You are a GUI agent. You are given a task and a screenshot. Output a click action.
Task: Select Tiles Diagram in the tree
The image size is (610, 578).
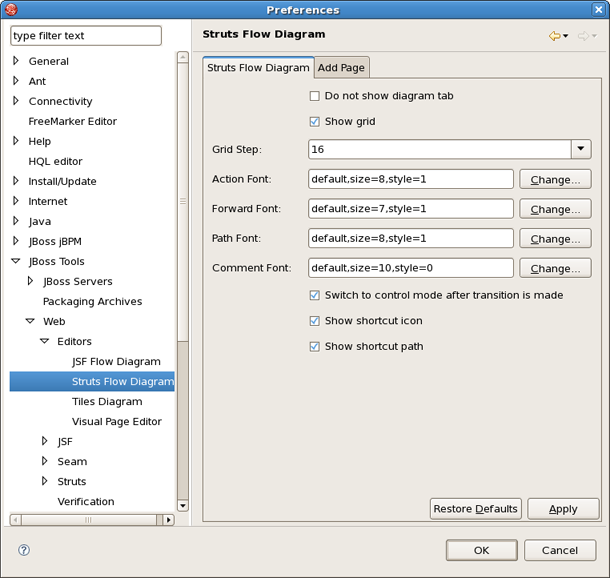tap(107, 401)
